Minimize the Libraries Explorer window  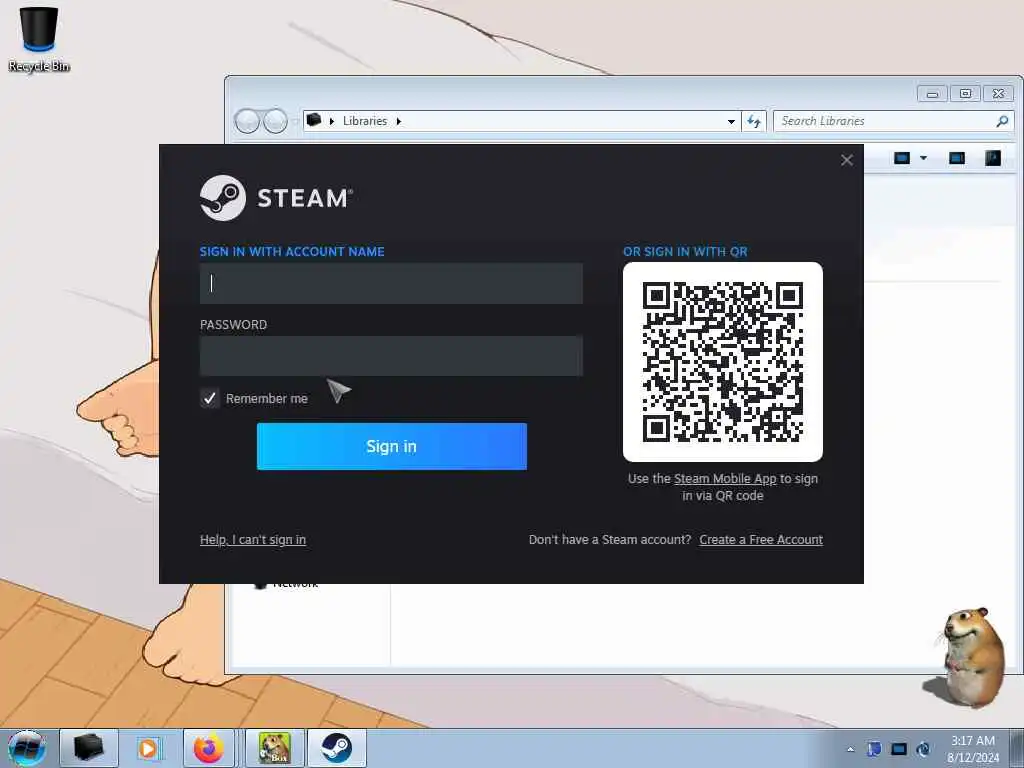pyautogui.click(x=933, y=94)
